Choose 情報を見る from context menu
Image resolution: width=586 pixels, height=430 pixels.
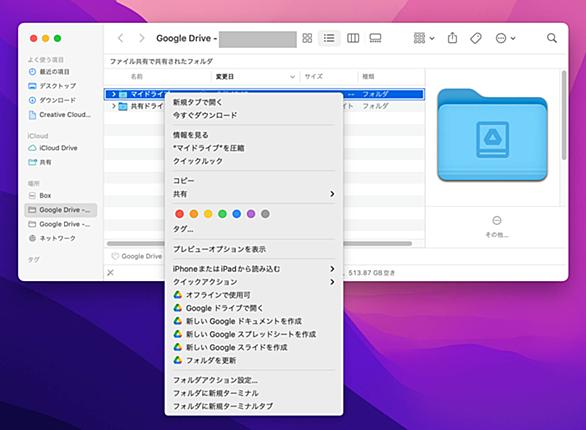pyautogui.click(x=253, y=135)
